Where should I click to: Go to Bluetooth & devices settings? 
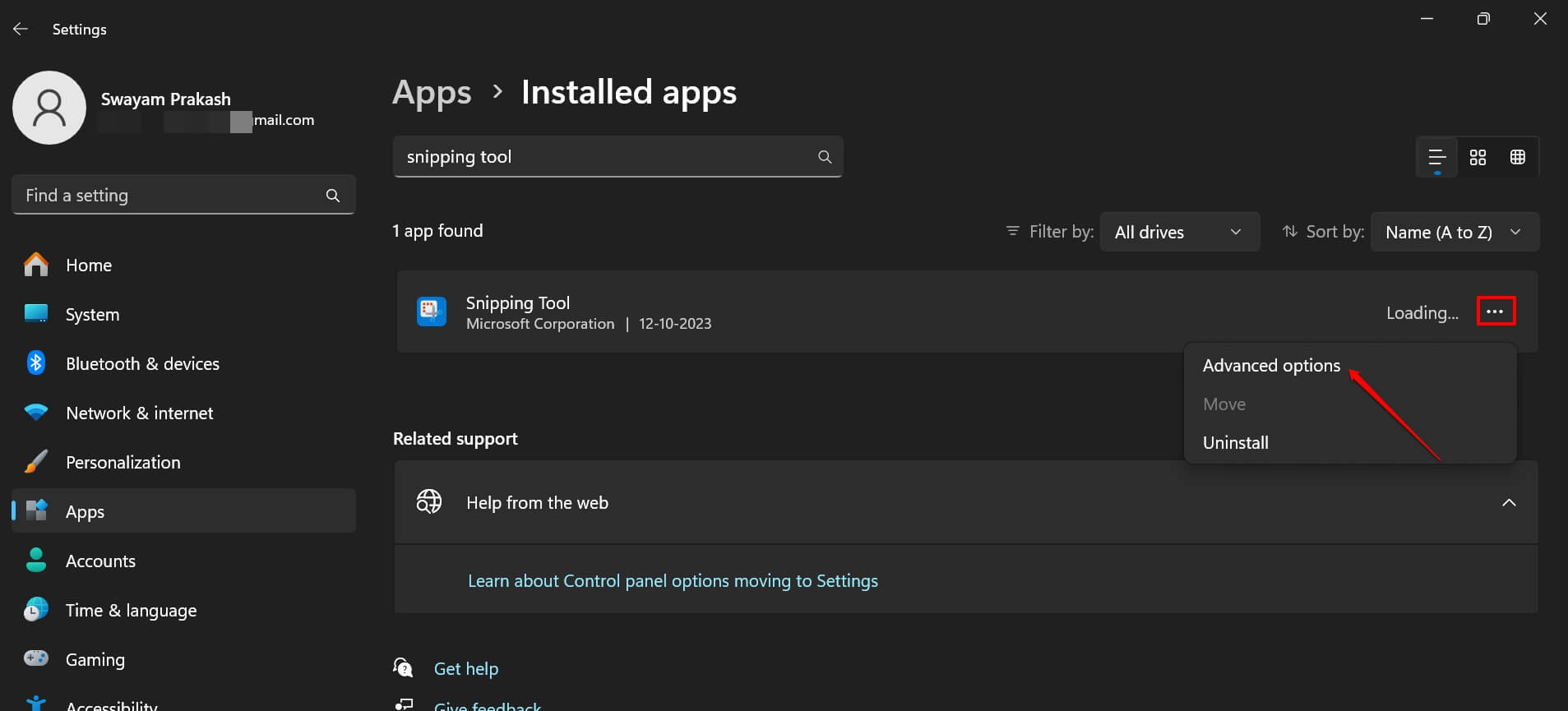142,363
